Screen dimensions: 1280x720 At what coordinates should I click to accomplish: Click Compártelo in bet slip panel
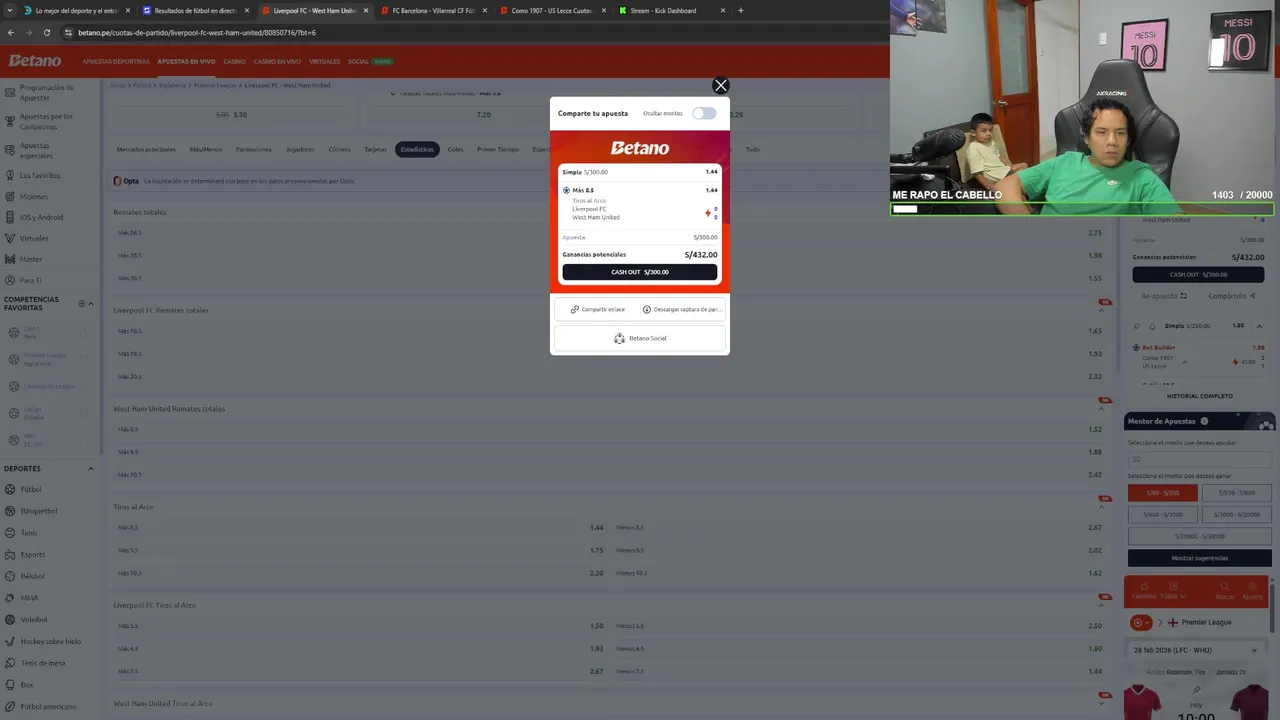1232,296
